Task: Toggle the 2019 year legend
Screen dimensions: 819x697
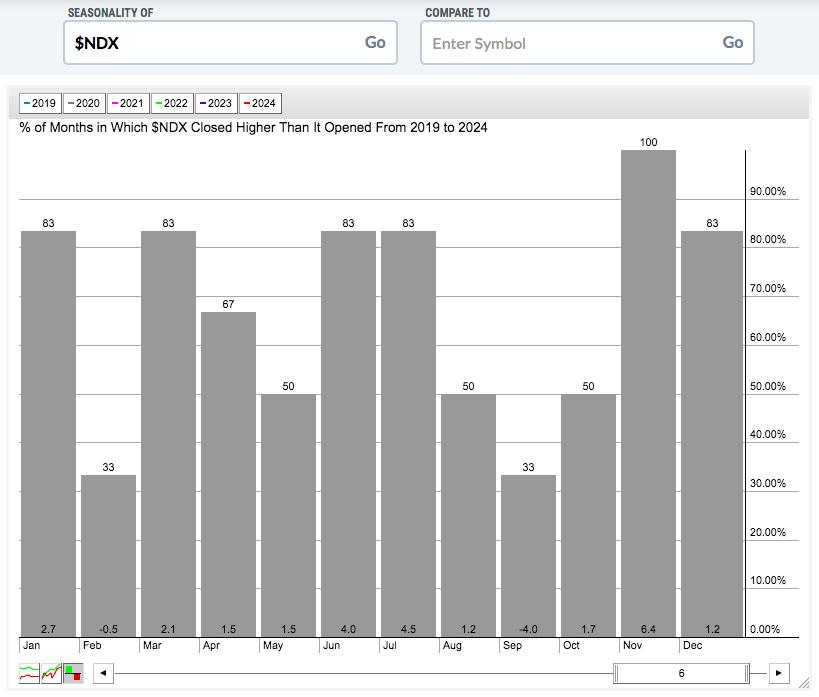Action: (40, 103)
